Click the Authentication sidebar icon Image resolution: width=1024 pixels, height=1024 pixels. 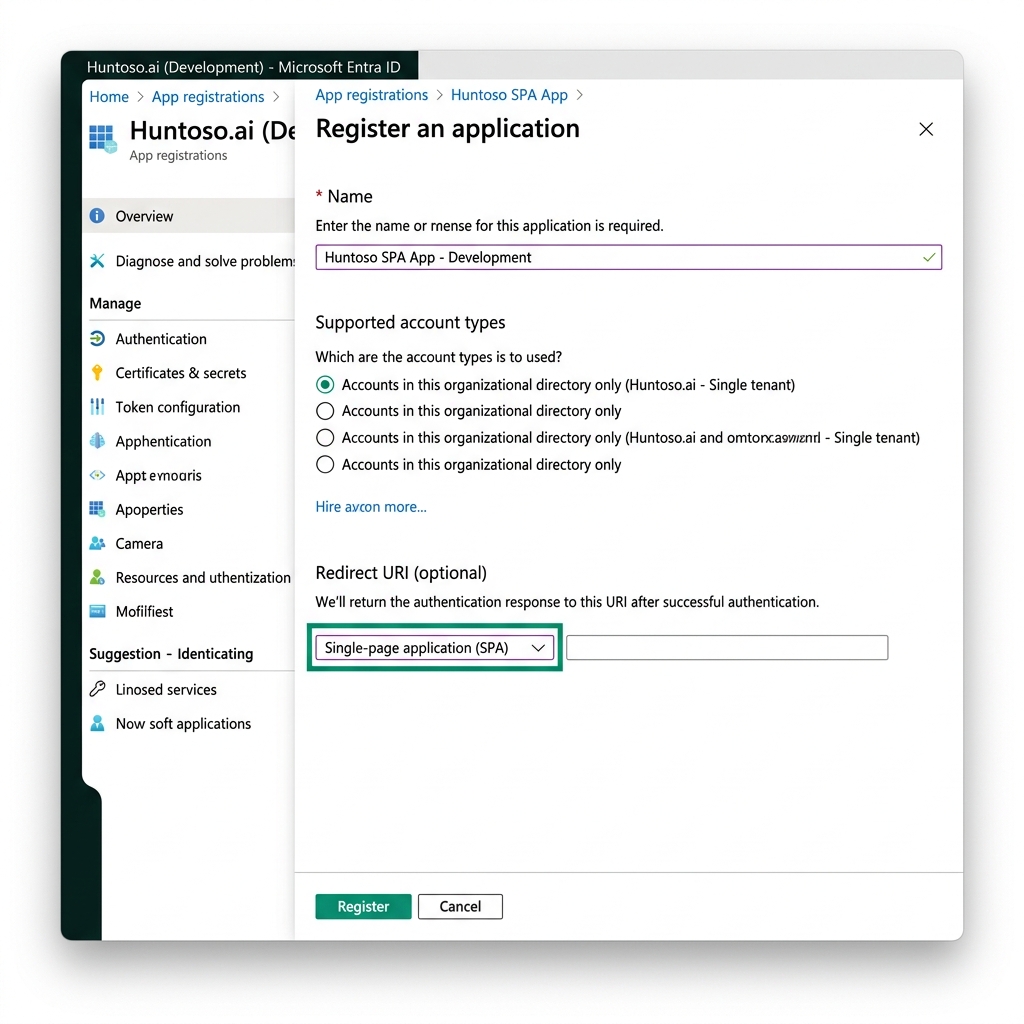97,338
